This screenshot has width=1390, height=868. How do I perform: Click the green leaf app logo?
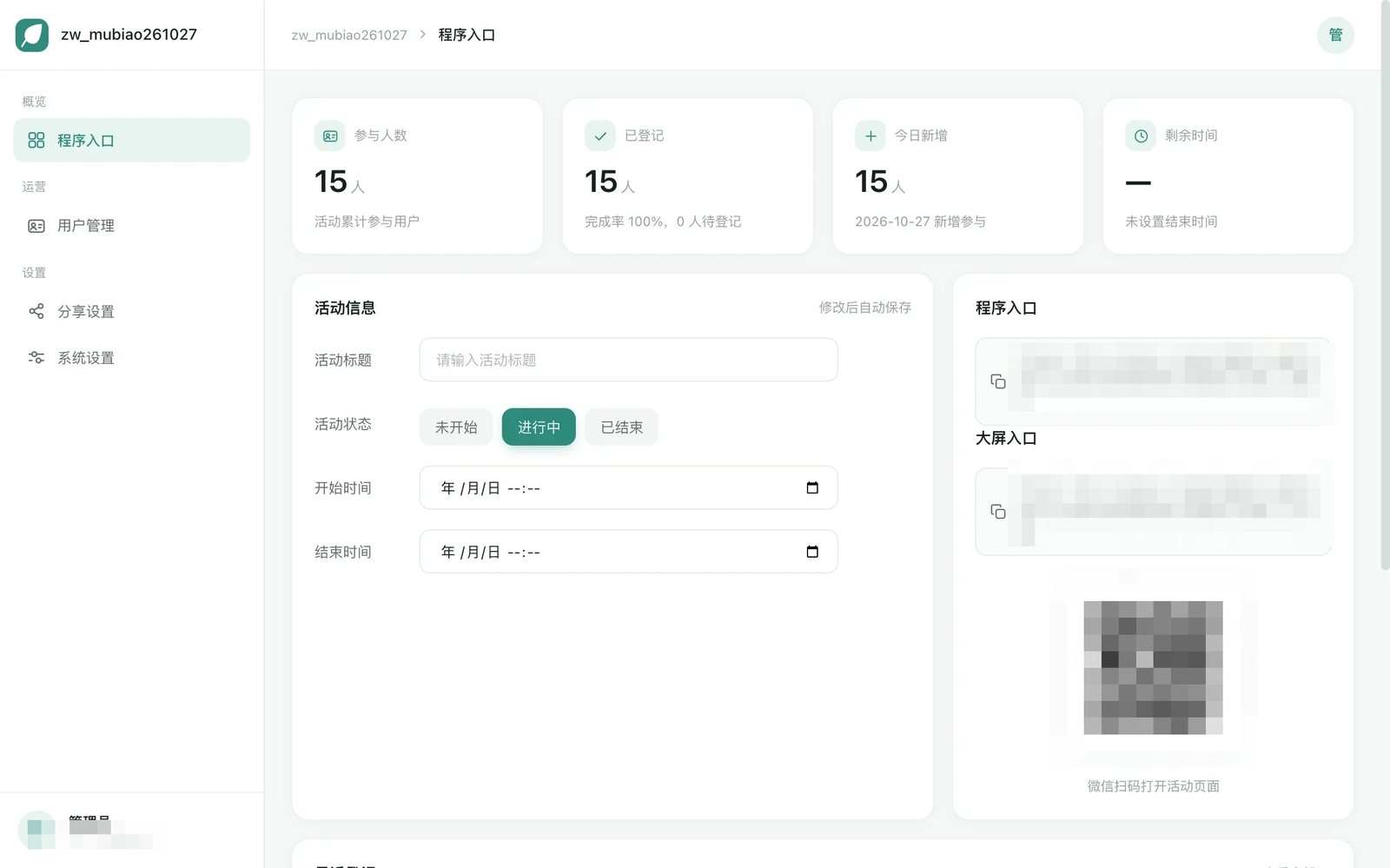click(32, 35)
